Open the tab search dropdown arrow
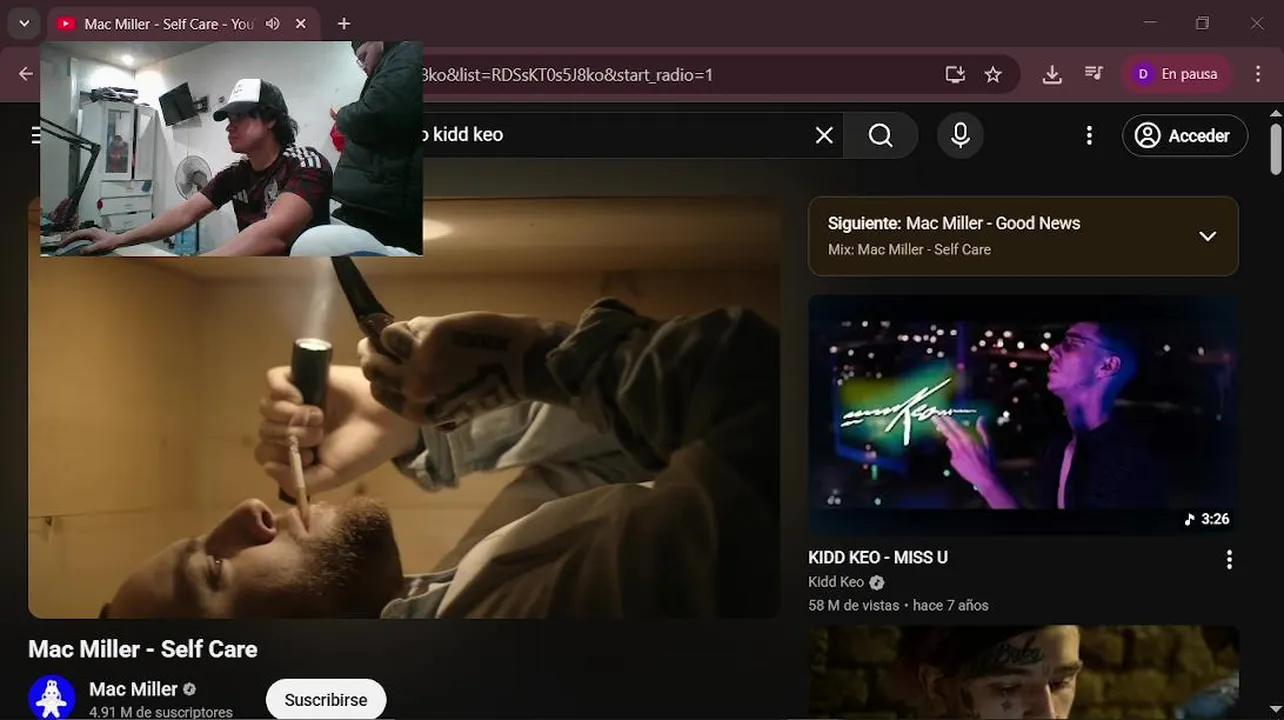Image resolution: width=1284 pixels, height=720 pixels. click(x=24, y=24)
